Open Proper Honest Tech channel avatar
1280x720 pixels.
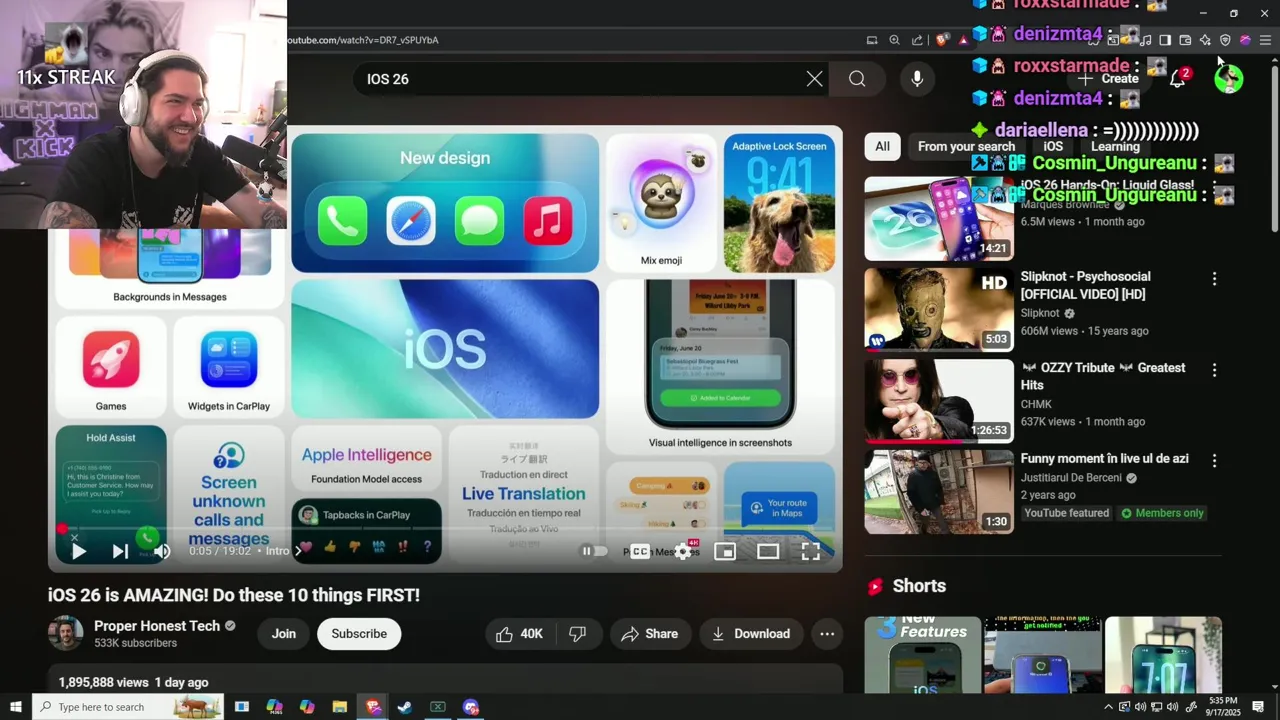click(x=66, y=633)
